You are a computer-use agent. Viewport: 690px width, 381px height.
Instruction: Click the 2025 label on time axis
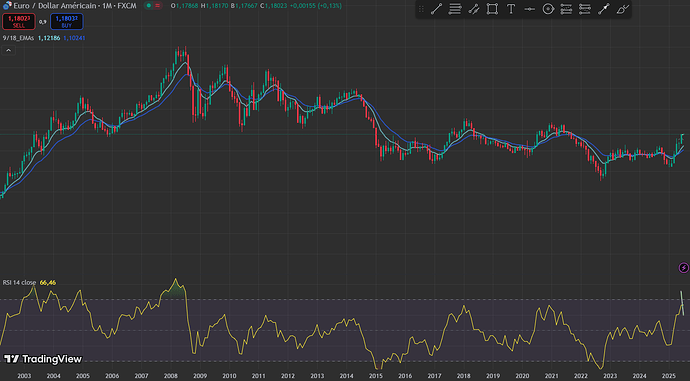[668, 376]
